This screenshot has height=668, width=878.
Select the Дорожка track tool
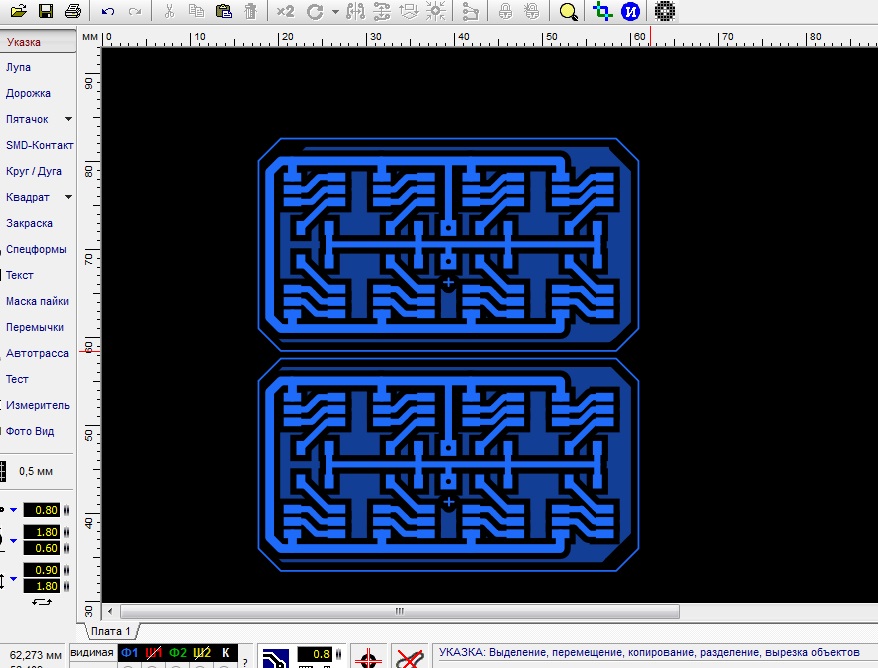pos(28,93)
